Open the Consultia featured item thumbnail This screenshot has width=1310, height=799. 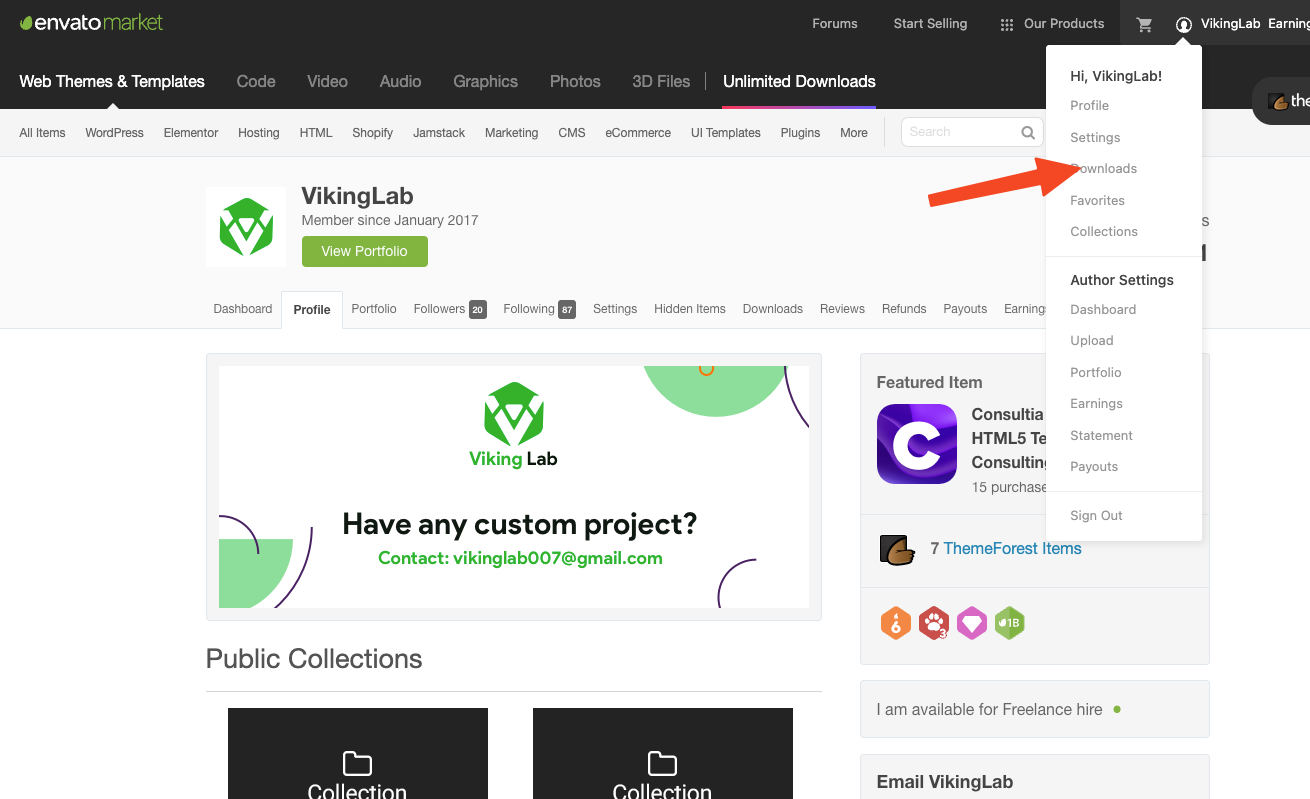pos(917,444)
